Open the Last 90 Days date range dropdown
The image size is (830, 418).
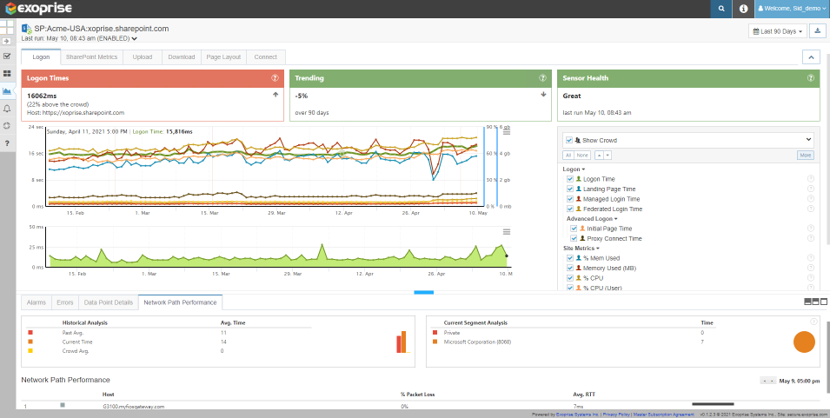pyautogui.click(x=778, y=31)
